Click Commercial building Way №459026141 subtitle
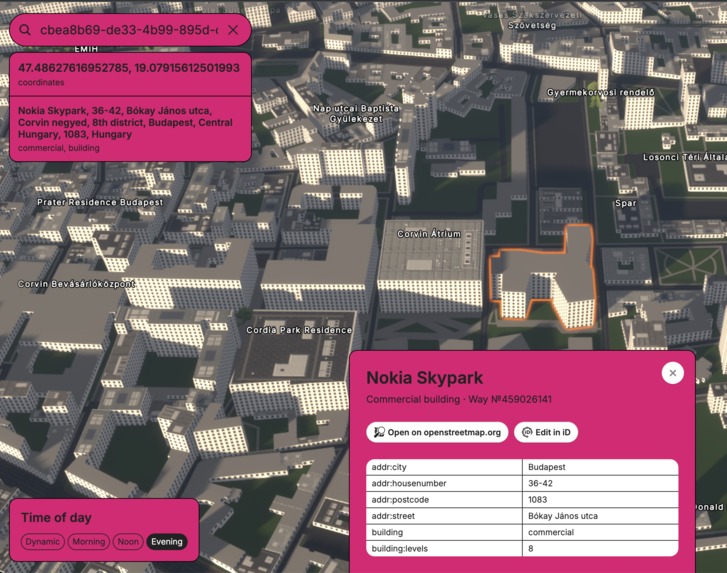Screen dimensions: 727x573 459,399
